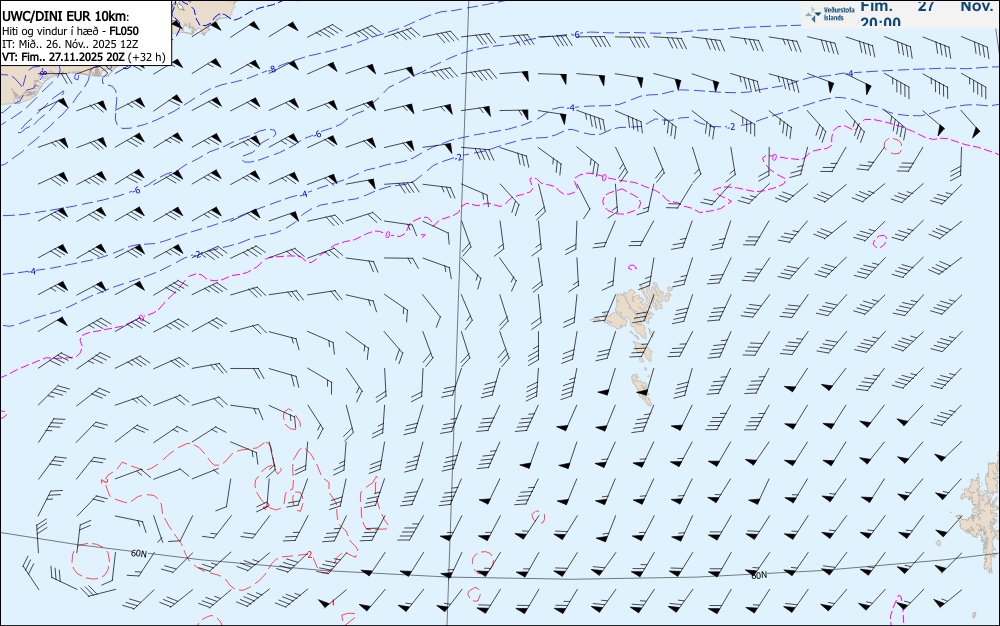The height and width of the screenshot is (626, 1000).
Task: Click the "IT: Mið.. 26. Nóv.. 2025 12Z" line
Action: pyautogui.click(x=70, y=43)
